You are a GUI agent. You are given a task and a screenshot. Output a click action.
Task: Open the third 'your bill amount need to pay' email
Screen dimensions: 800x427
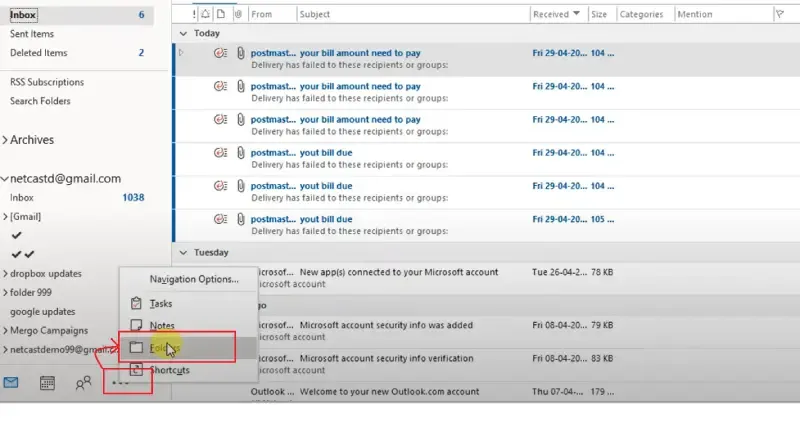coord(485,125)
